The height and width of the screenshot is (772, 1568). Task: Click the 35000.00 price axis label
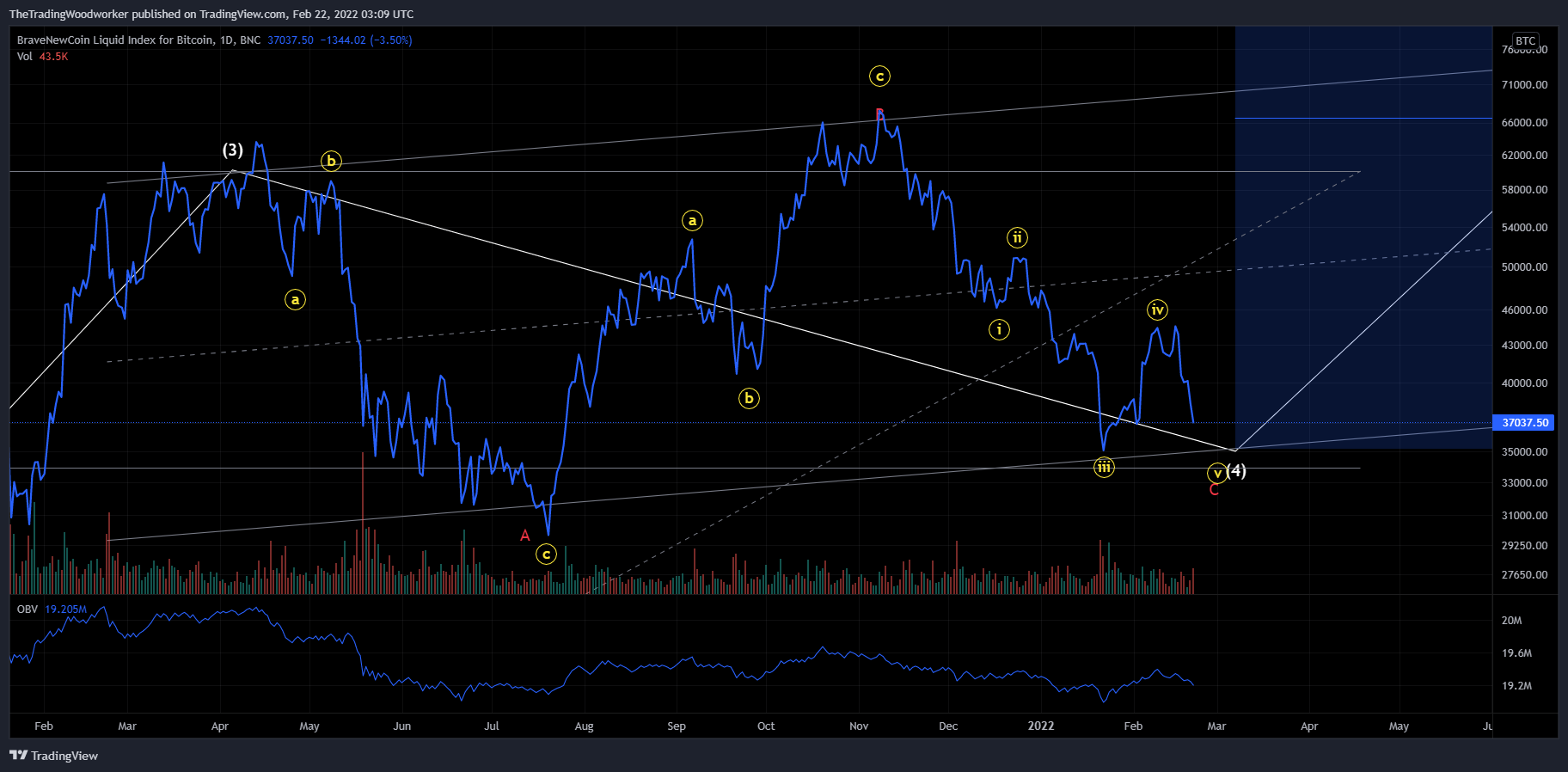(x=1524, y=452)
